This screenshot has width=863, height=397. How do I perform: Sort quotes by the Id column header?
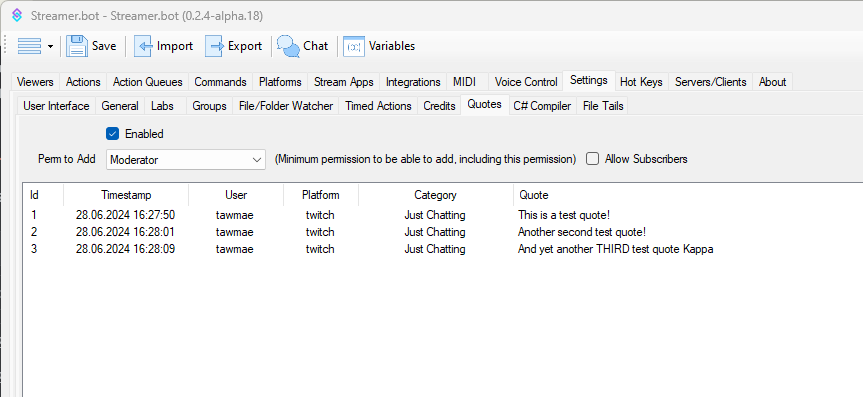click(43, 195)
